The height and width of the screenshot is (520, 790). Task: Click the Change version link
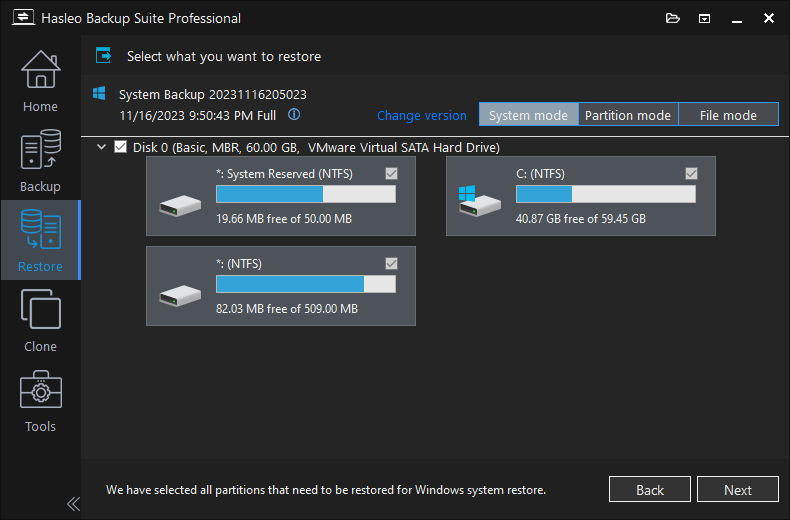422,115
